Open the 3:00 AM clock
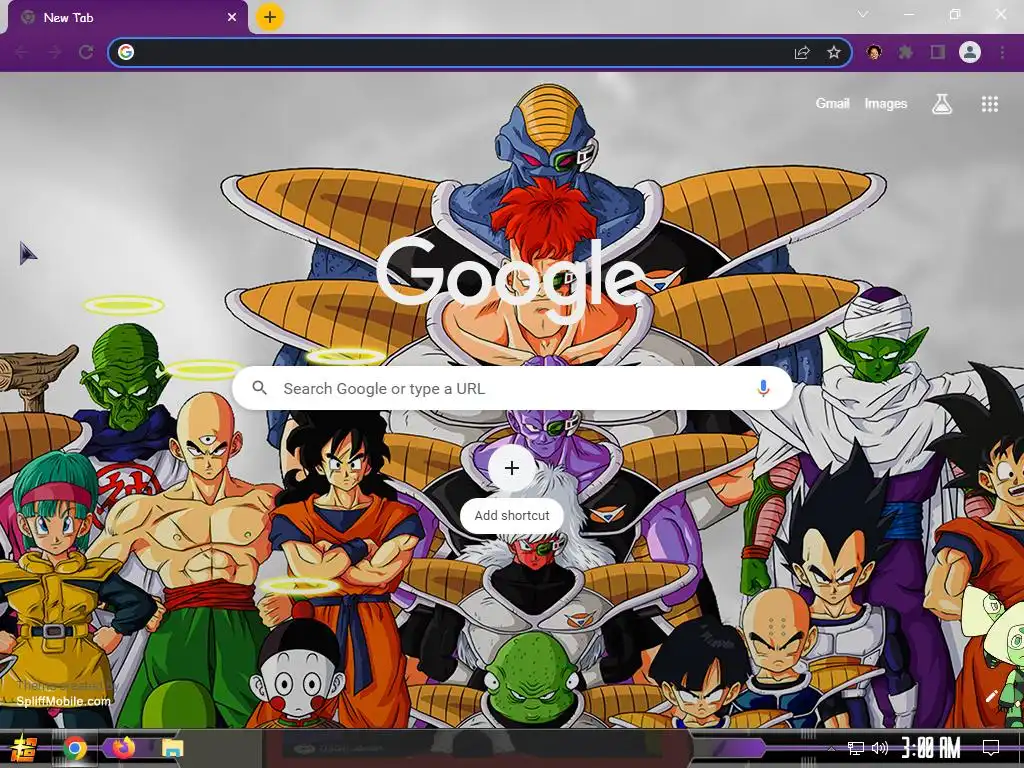Viewport: 1024px width, 768px height. (x=931, y=748)
